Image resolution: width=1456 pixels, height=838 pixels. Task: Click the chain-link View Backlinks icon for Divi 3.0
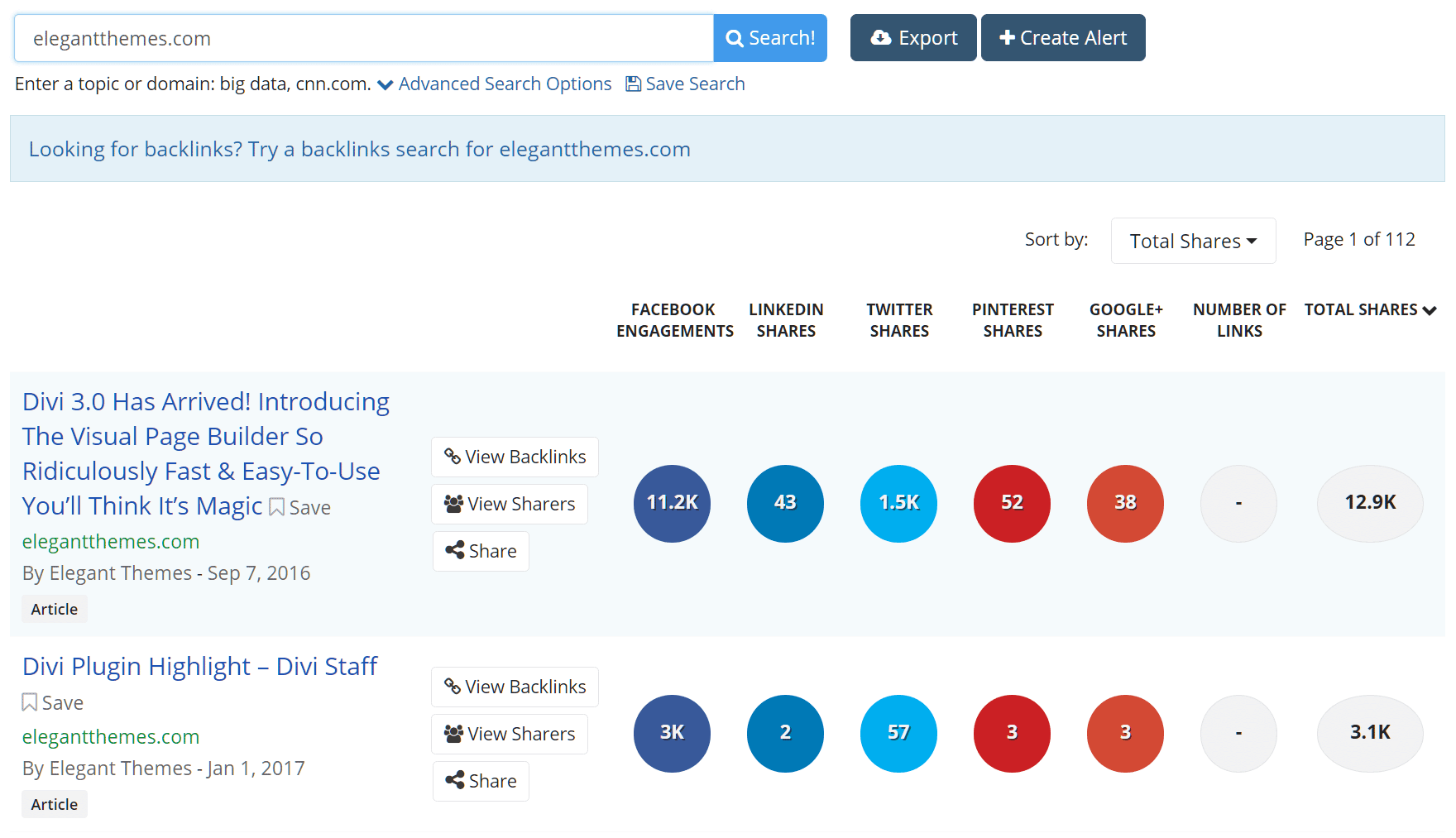tap(453, 456)
